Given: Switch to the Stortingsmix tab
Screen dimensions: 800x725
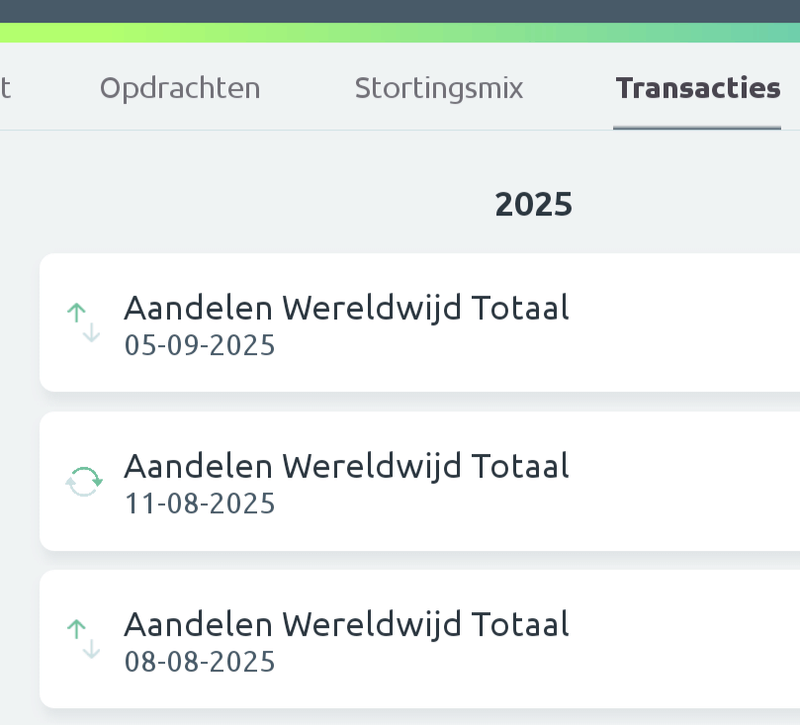Looking at the screenshot, I should (439, 88).
